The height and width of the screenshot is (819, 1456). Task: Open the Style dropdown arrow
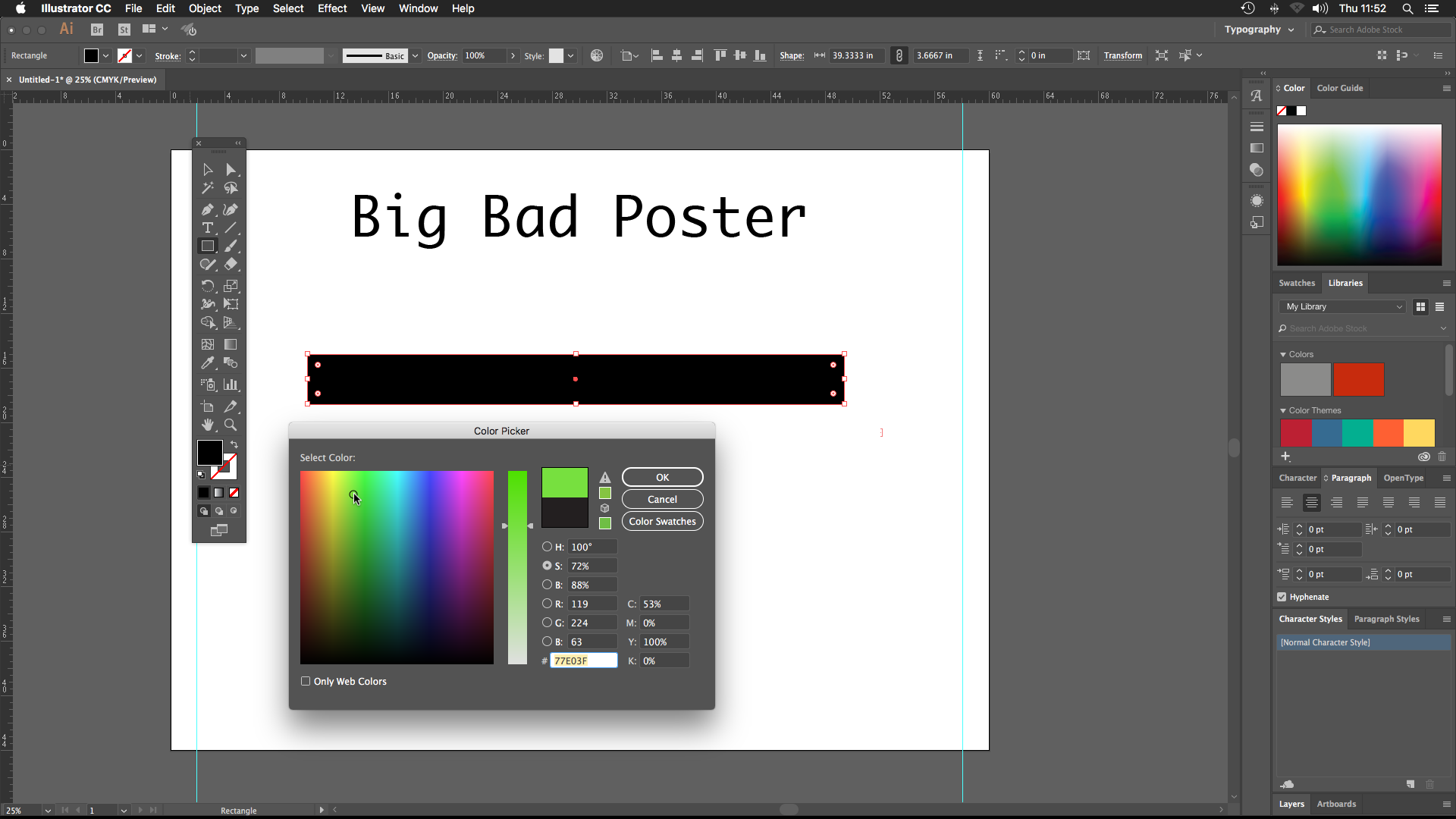click(570, 55)
